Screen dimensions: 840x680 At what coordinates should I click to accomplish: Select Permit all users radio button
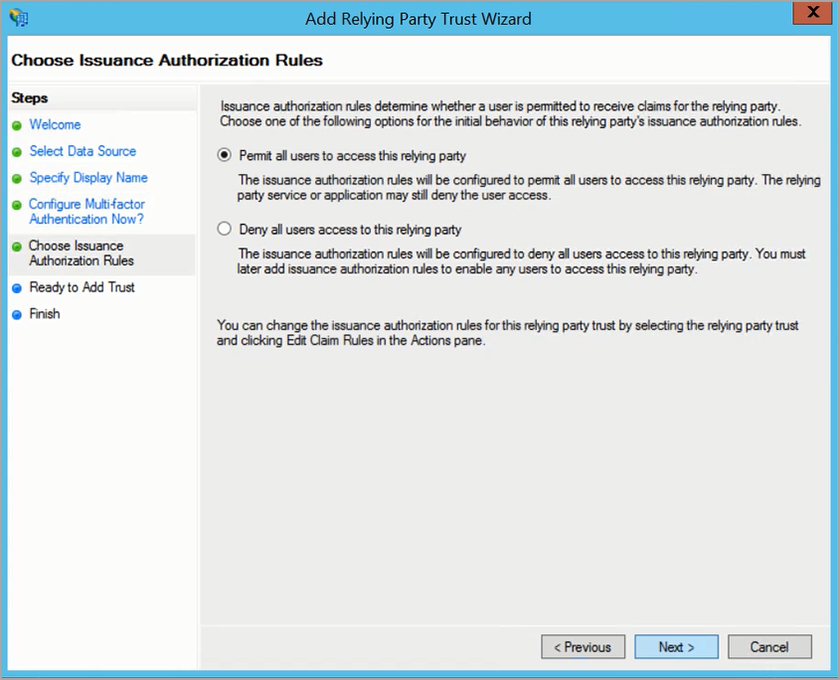click(x=224, y=156)
